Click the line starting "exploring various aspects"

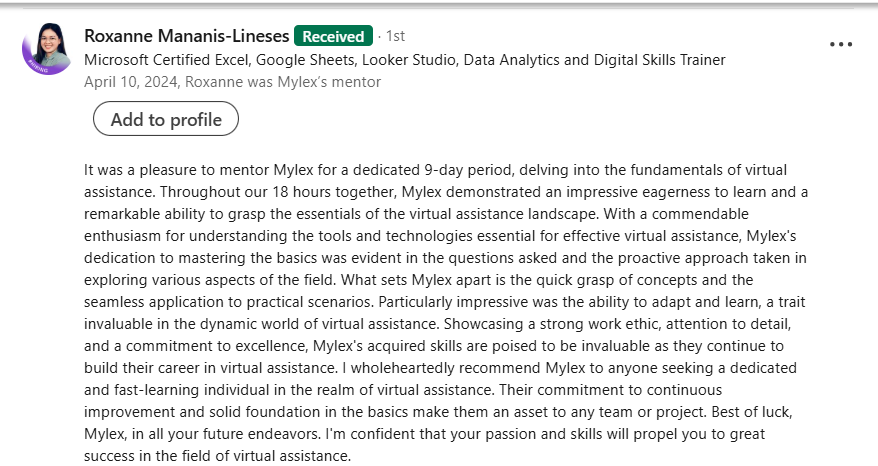[x=419, y=280]
